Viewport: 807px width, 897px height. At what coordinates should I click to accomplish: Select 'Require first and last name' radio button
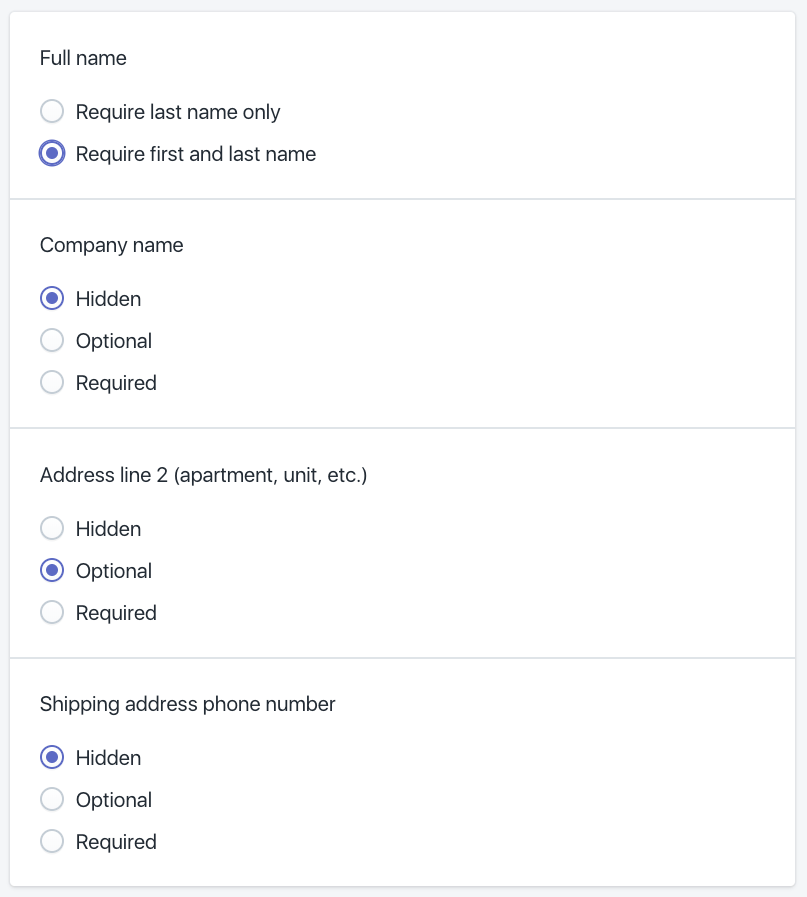52,153
